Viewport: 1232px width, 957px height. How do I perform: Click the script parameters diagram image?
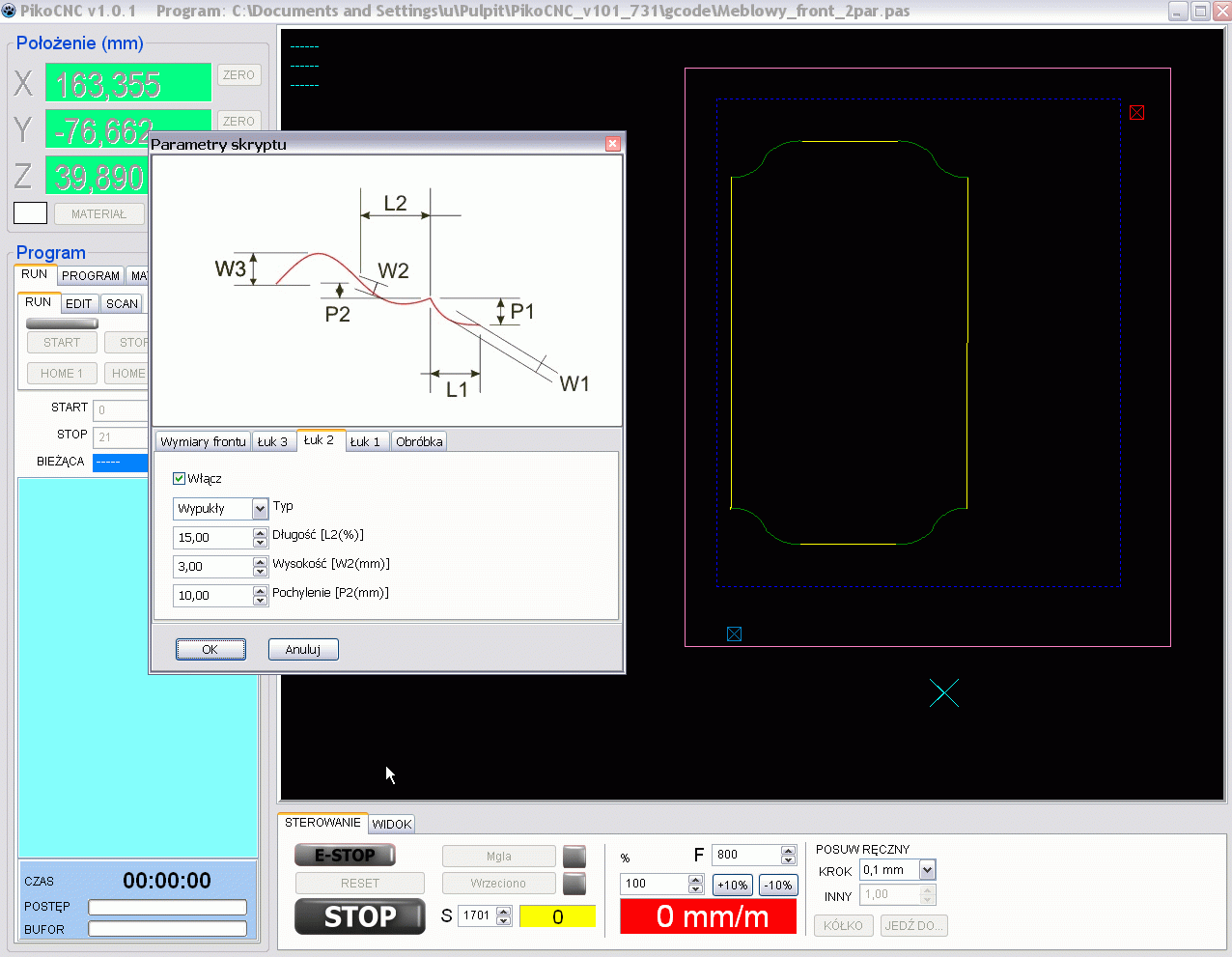click(387, 291)
